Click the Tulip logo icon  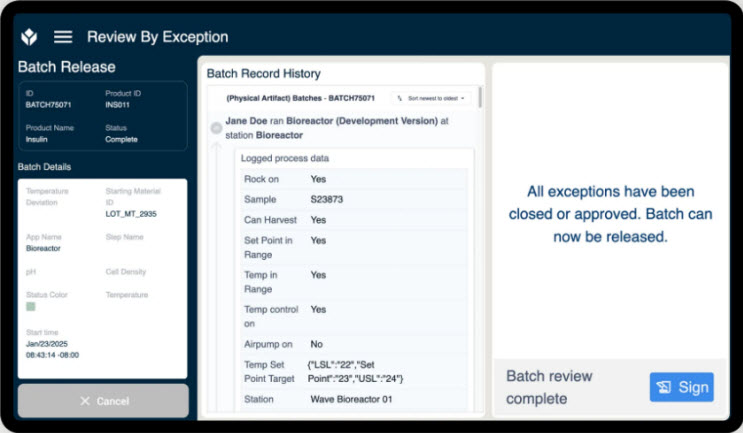(29, 37)
